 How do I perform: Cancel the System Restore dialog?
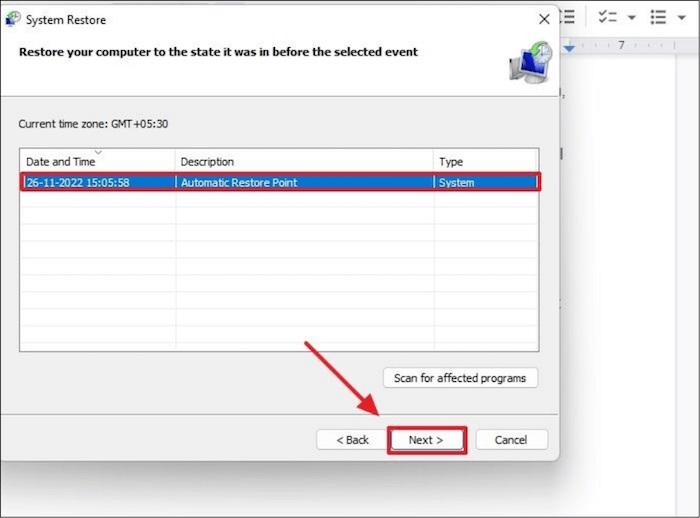click(512, 440)
